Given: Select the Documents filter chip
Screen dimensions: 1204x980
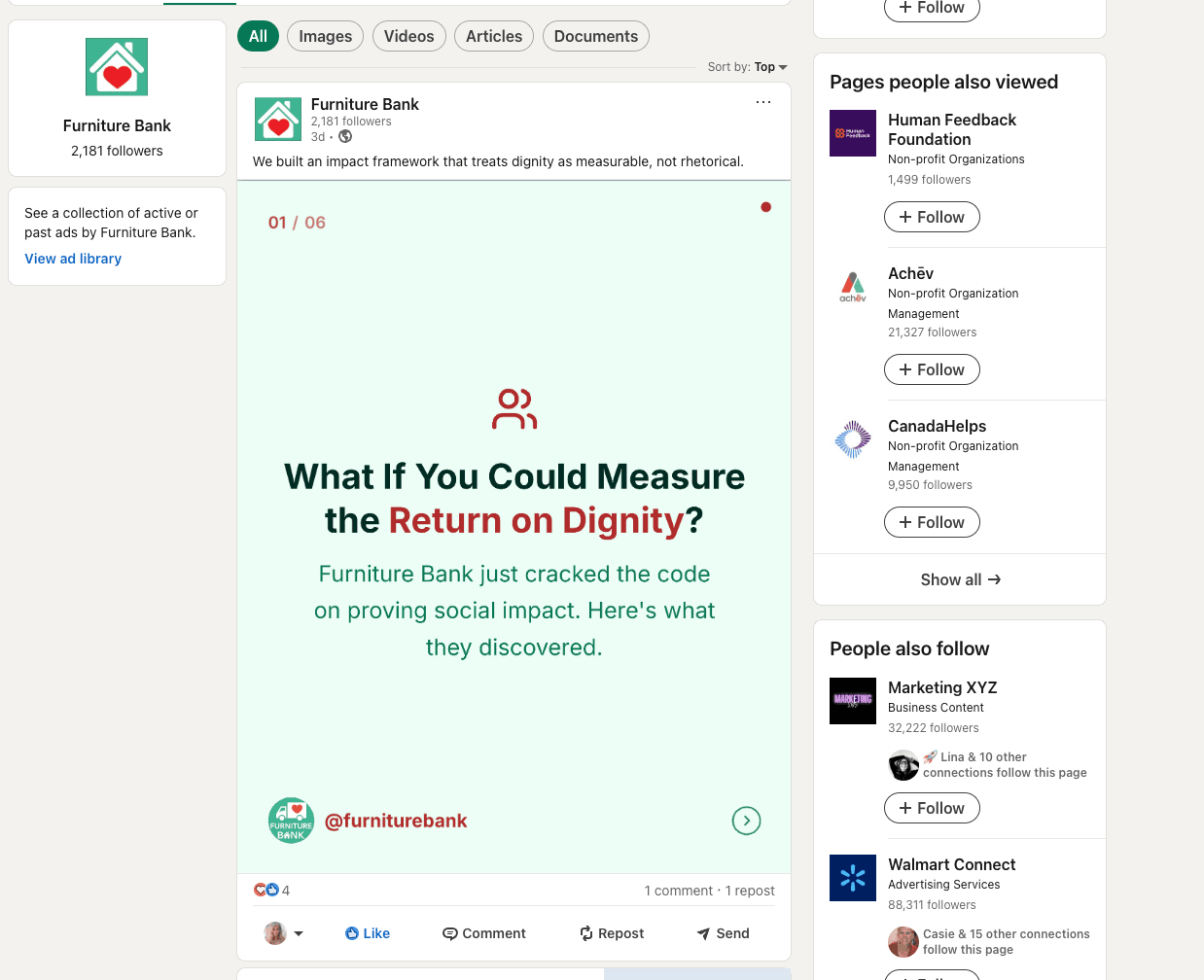Looking at the screenshot, I should click(595, 36).
